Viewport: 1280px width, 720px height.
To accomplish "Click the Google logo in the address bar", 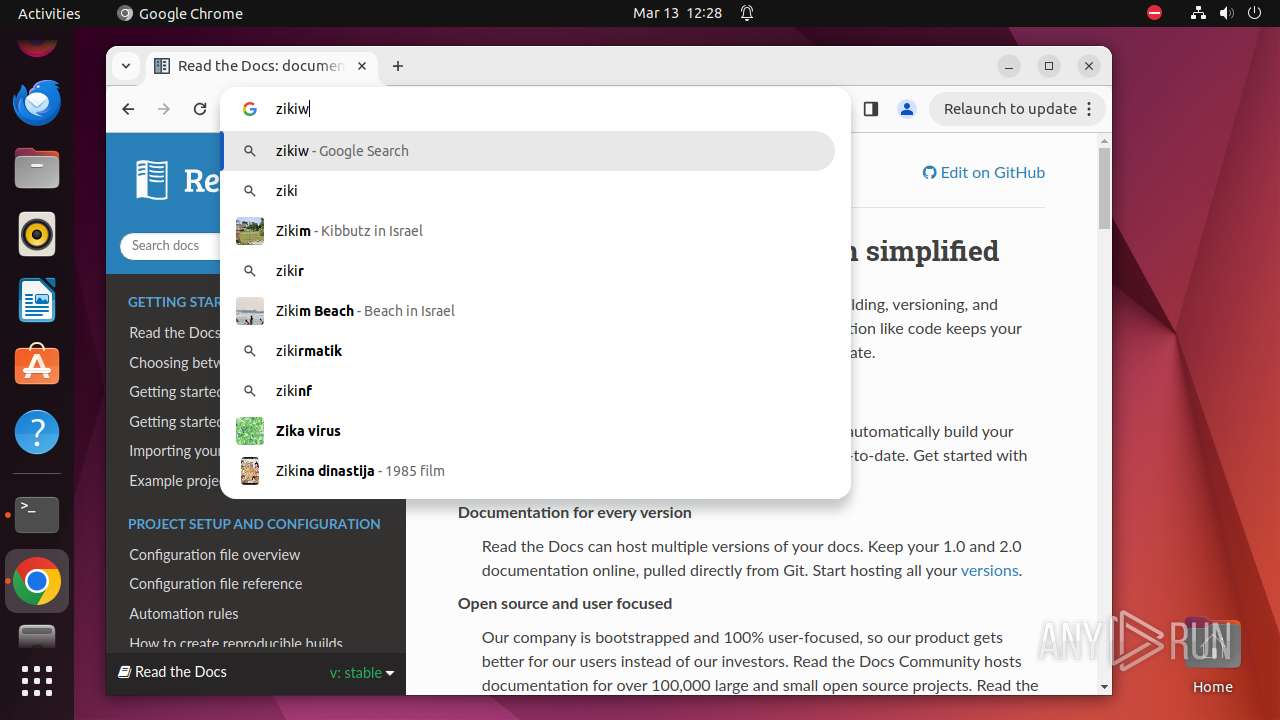I will [250, 109].
